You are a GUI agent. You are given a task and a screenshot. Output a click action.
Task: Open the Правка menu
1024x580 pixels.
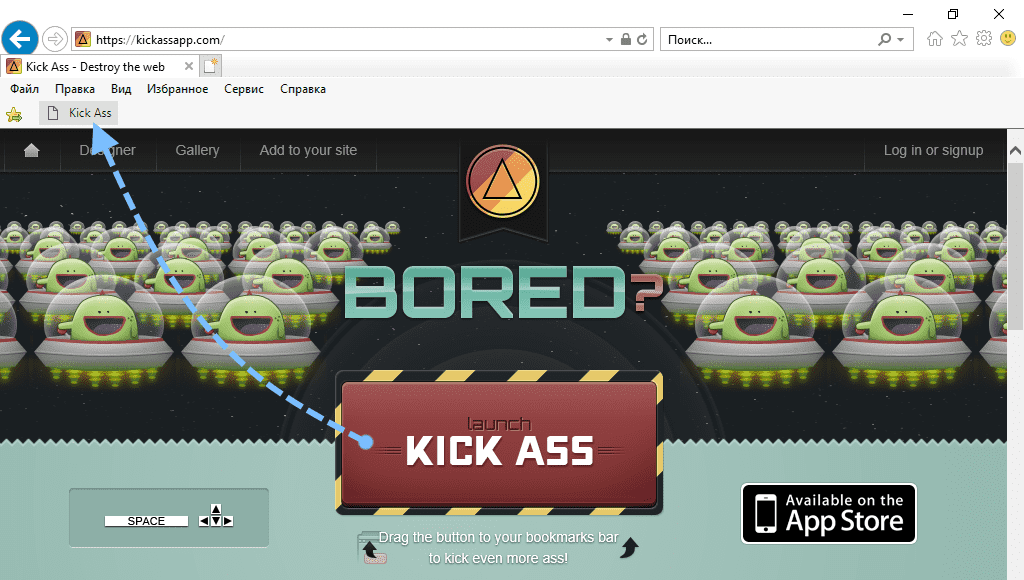click(74, 89)
